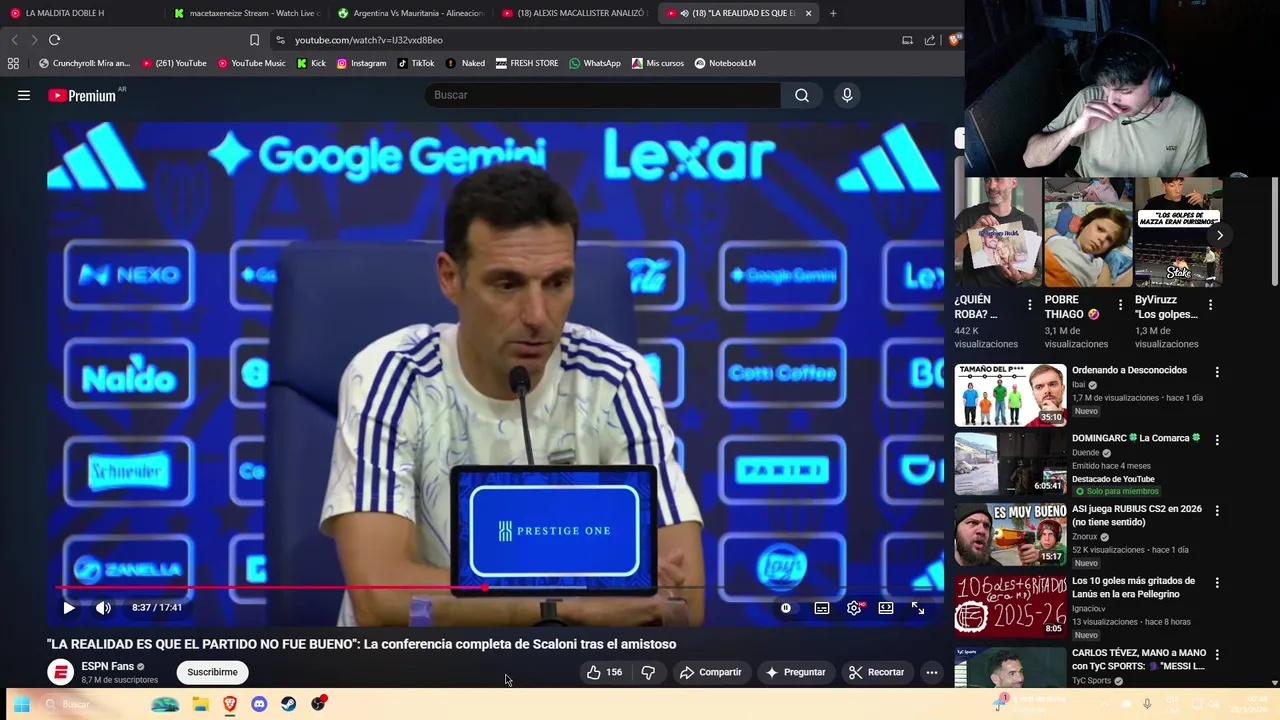Start voice search with the microphone icon
Screen dimensions: 1280x720
click(x=847, y=95)
